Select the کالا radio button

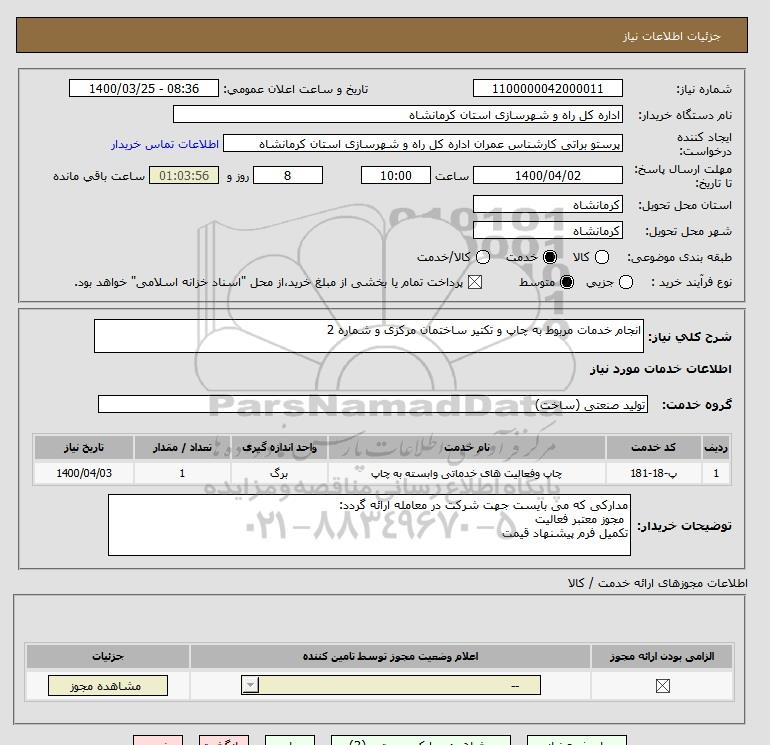602,257
